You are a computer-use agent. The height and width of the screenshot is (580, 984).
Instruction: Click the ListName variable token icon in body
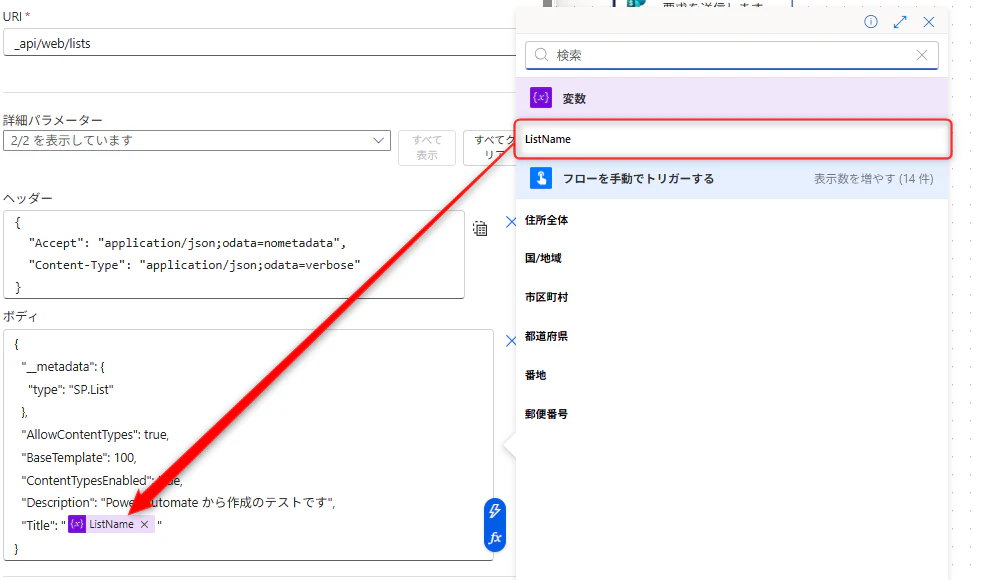[77, 524]
